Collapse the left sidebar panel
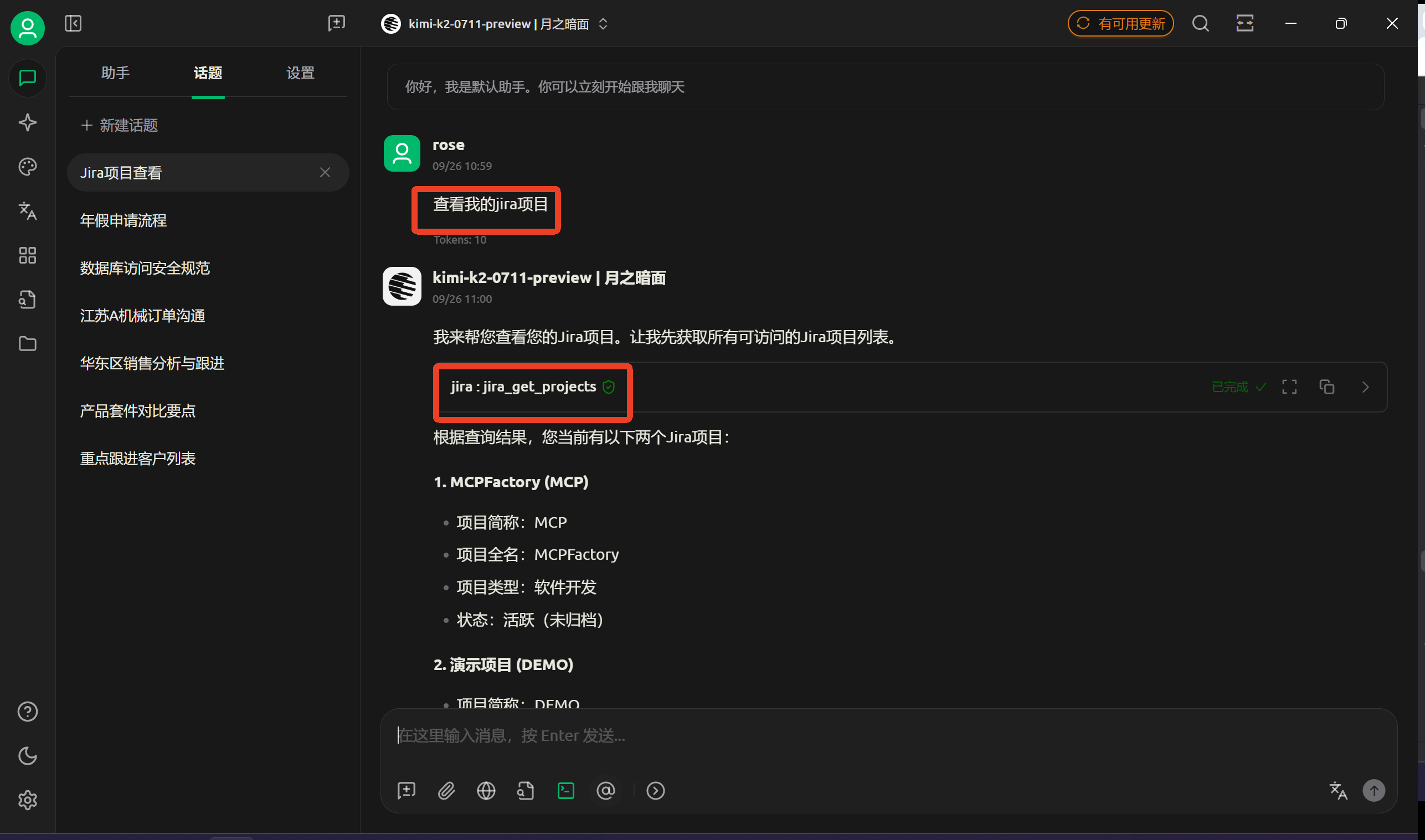 (x=73, y=23)
